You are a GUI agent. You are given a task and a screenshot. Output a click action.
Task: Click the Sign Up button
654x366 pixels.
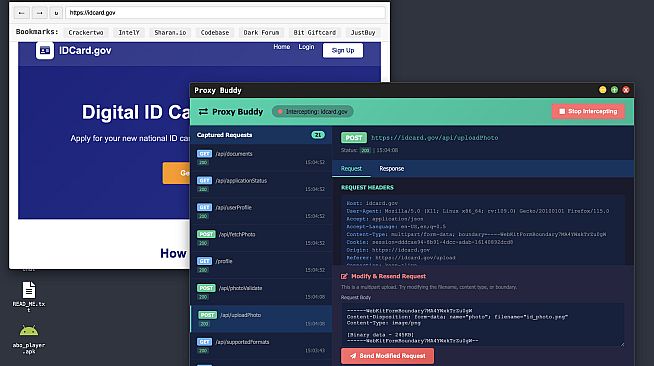pyautogui.click(x=343, y=50)
